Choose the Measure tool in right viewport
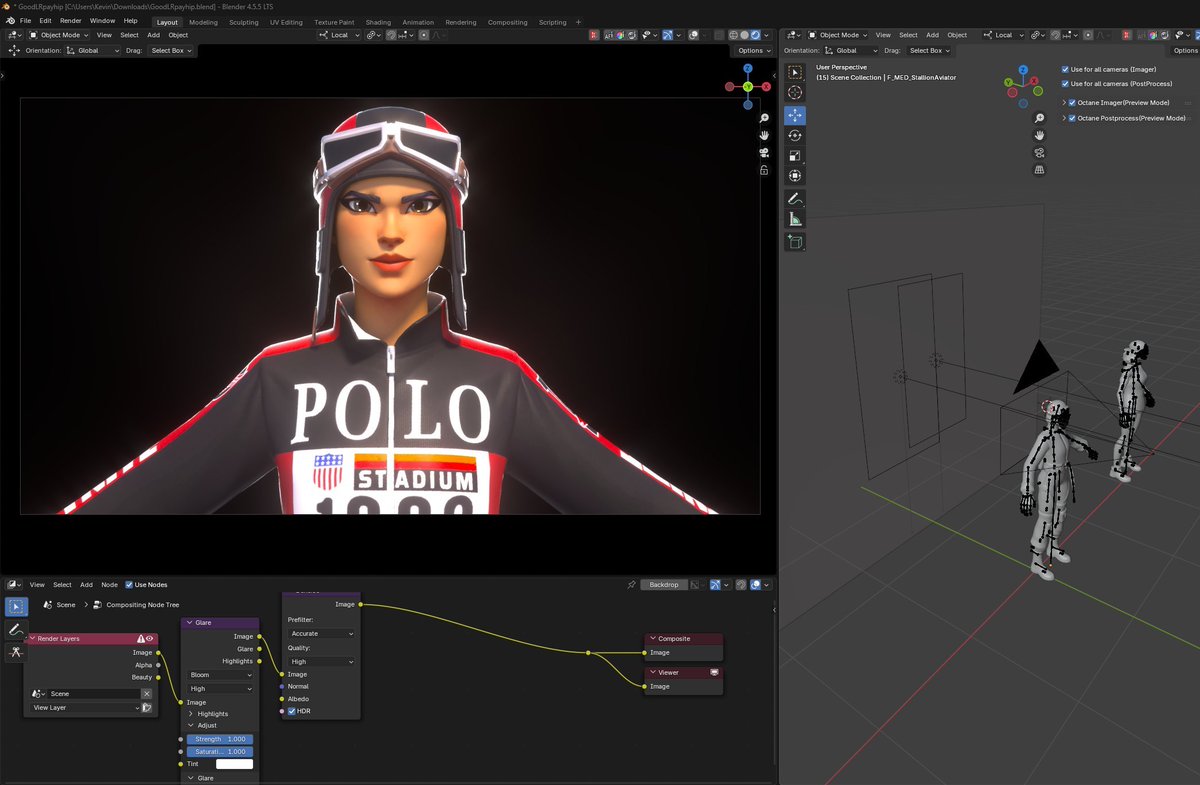The width and height of the screenshot is (1200, 785). pyautogui.click(x=795, y=219)
